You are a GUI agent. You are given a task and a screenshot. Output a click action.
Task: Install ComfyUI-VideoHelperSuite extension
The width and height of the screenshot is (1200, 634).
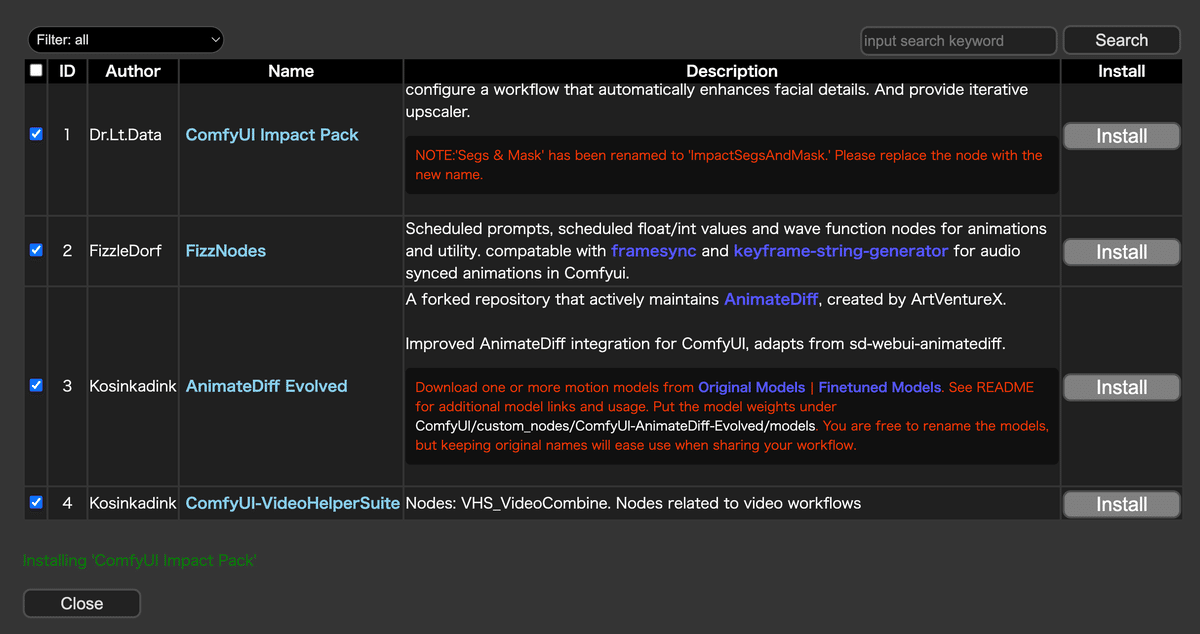tap(1121, 504)
